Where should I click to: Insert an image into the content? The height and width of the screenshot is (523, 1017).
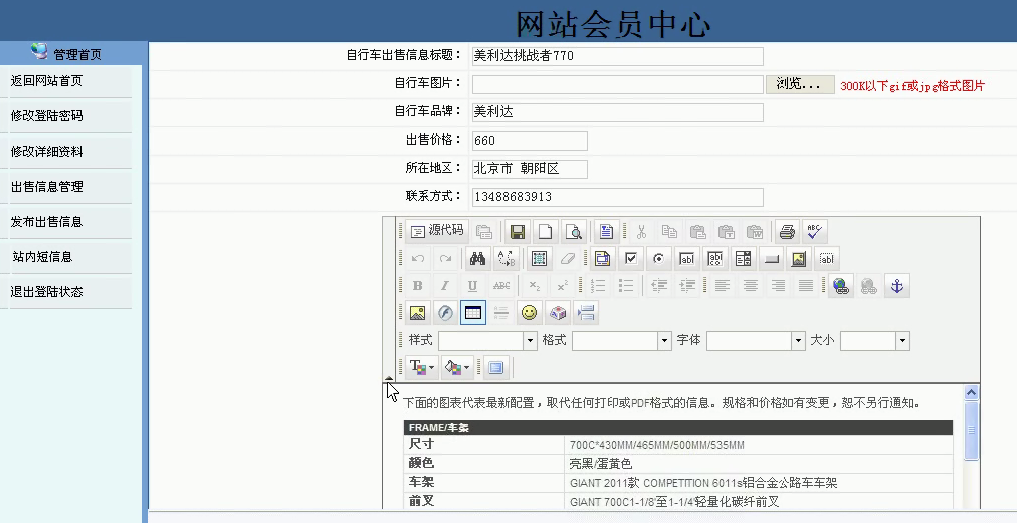[418, 313]
